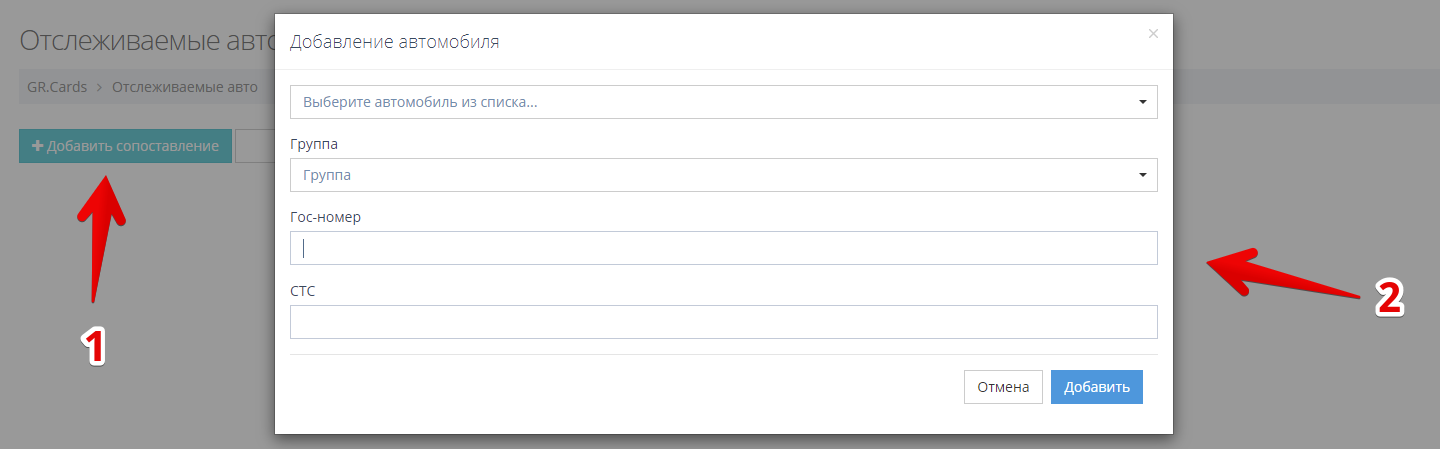Viewport: 1440px width, 449px height.
Task: Click the Добавление автомобиля dialog title
Action: [394, 42]
